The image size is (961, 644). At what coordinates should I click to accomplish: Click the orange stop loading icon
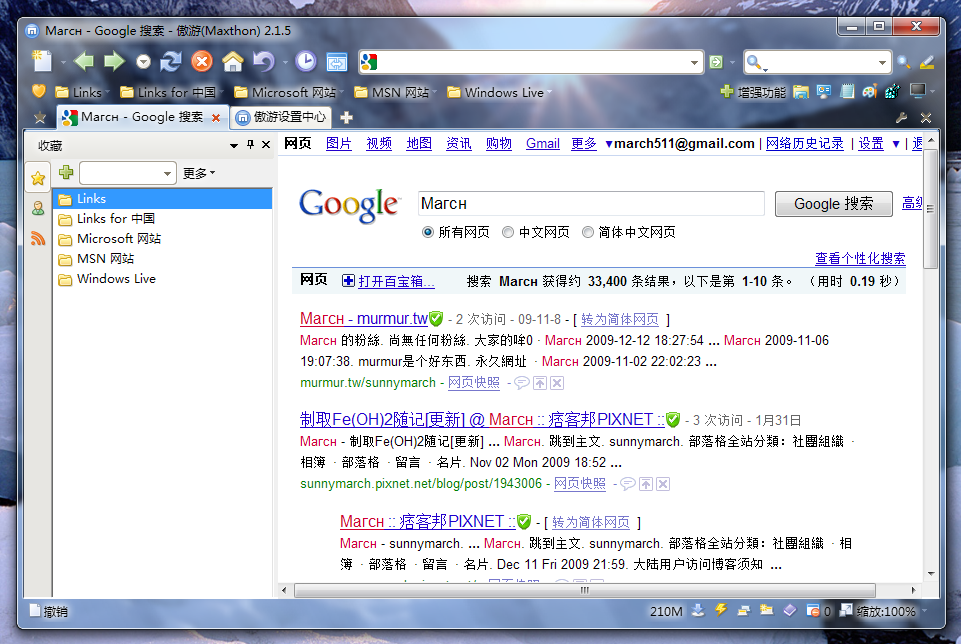pos(202,61)
